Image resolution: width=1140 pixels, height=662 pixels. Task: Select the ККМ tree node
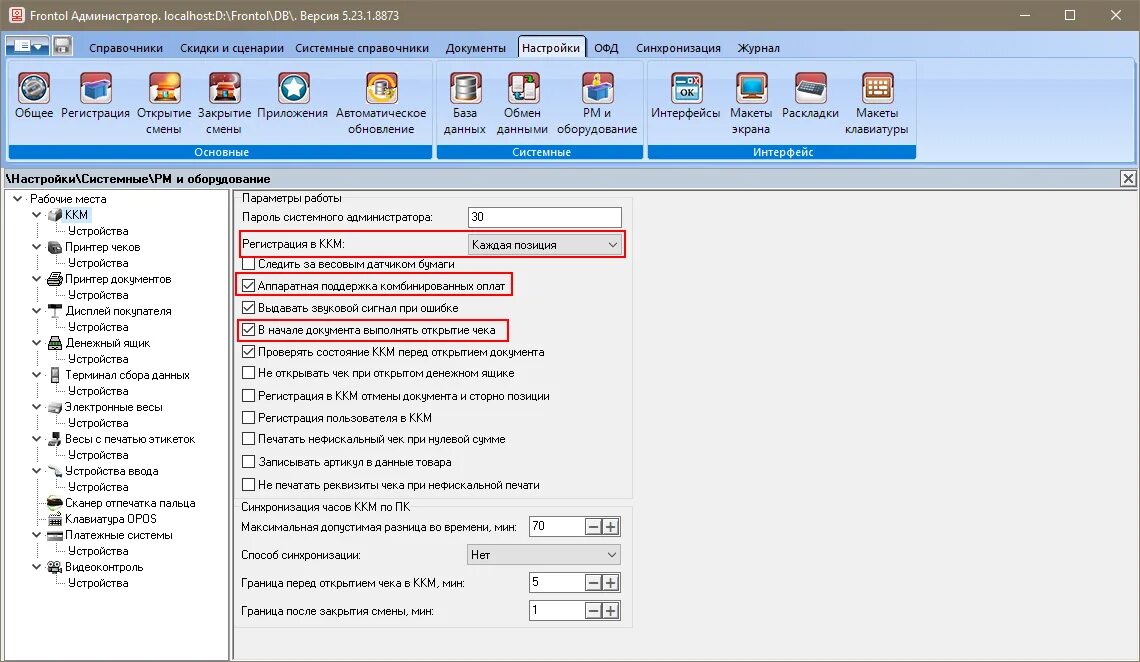pos(76,214)
